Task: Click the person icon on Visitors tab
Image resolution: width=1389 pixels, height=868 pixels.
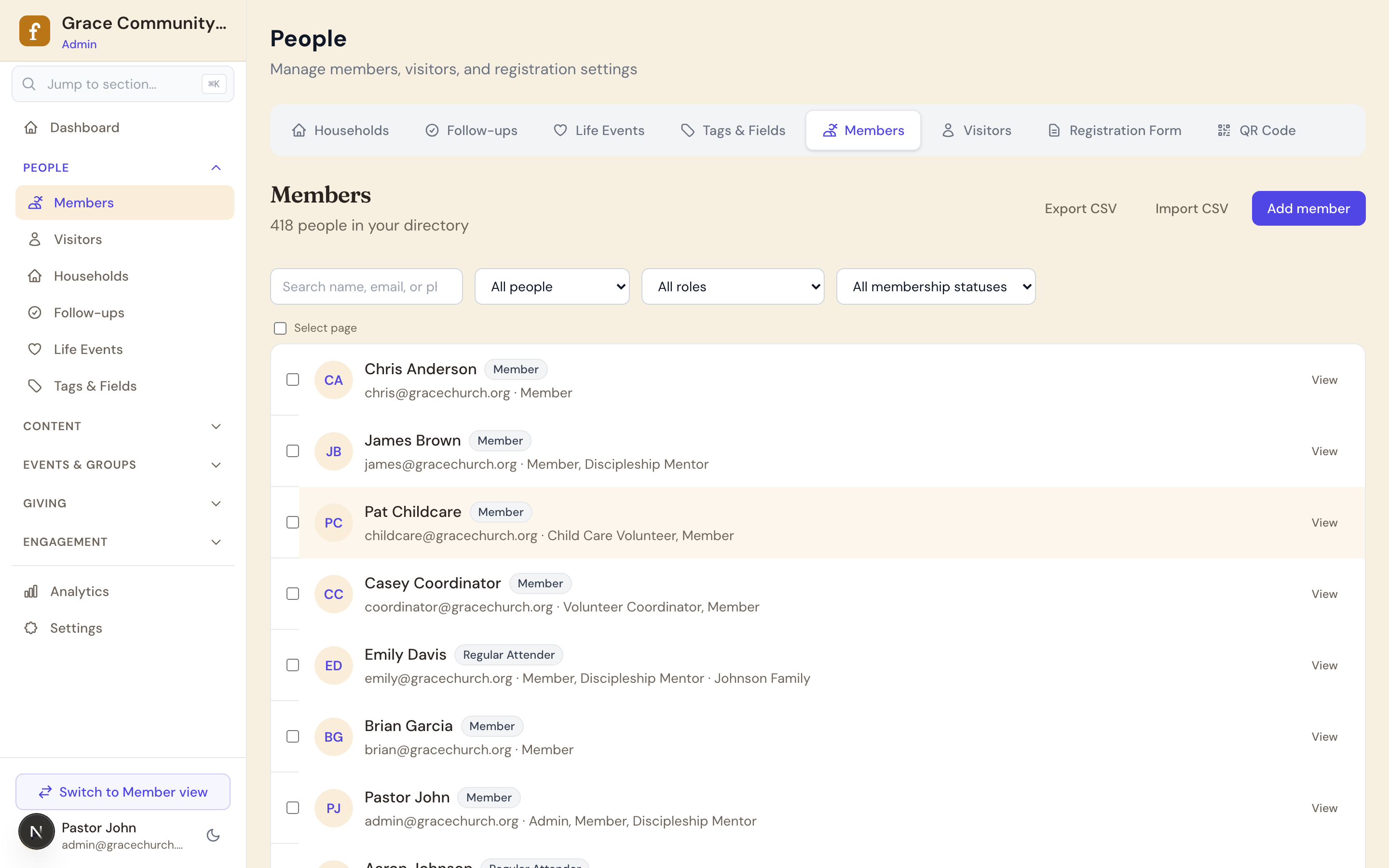Action: coord(948,130)
